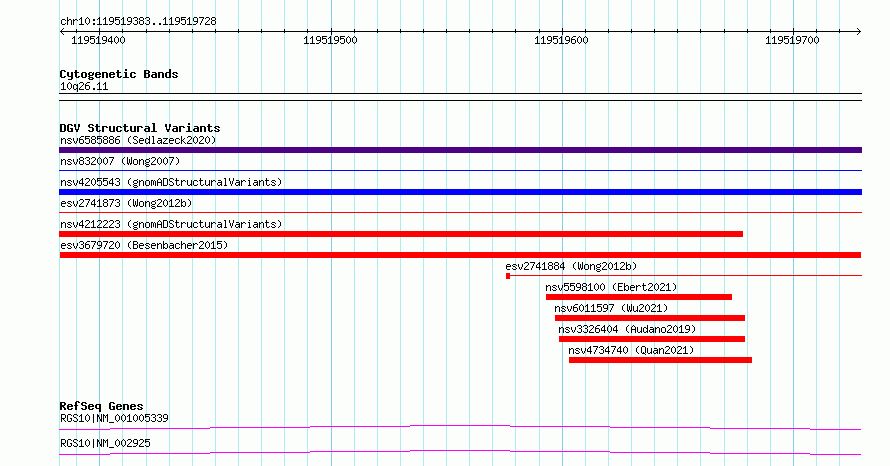890x466 pixels.
Task: Click the chr10:119519383..119519728 coordinate label
Action: (138, 22)
